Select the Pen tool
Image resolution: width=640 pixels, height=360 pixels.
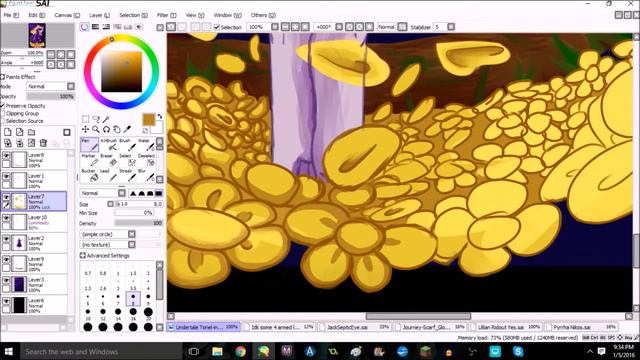89,145
